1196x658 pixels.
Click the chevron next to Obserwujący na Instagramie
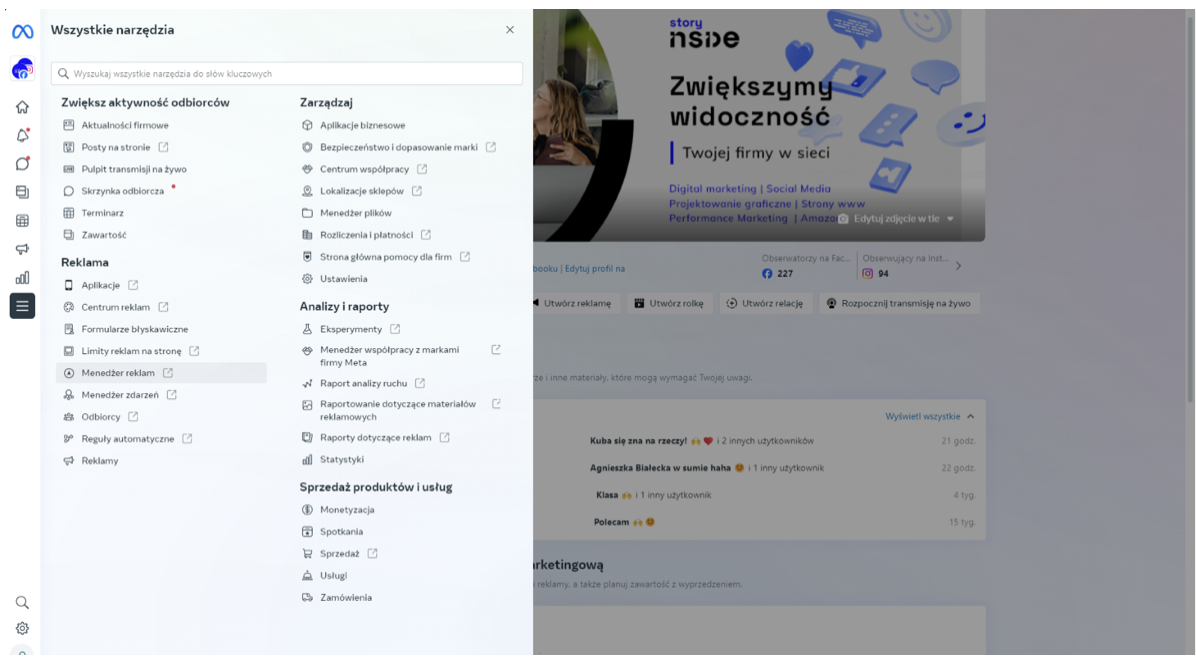[x=959, y=266]
